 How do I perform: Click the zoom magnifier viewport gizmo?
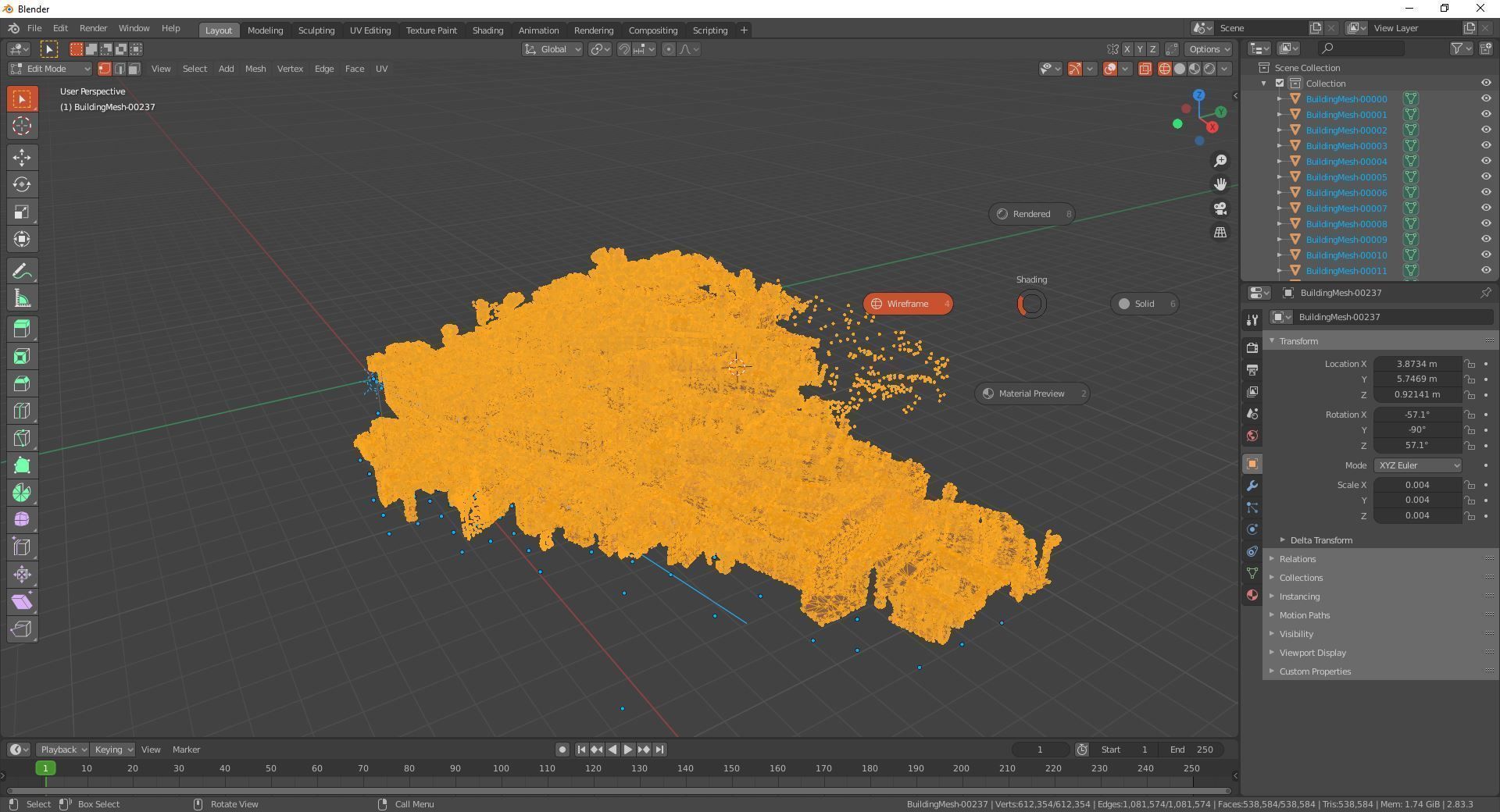[1220, 161]
